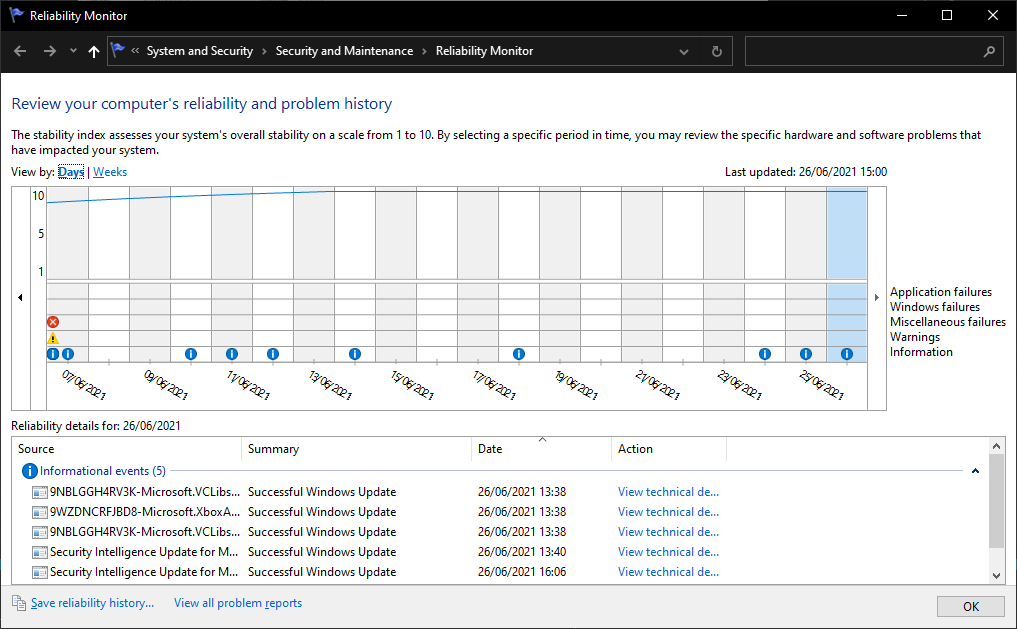The width and height of the screenshot is (1017, 629).
Task: View chart by Days
Action: 71,172
